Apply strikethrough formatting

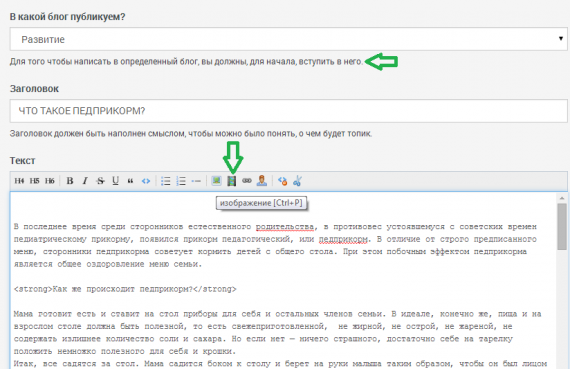[x=100, y=181]
